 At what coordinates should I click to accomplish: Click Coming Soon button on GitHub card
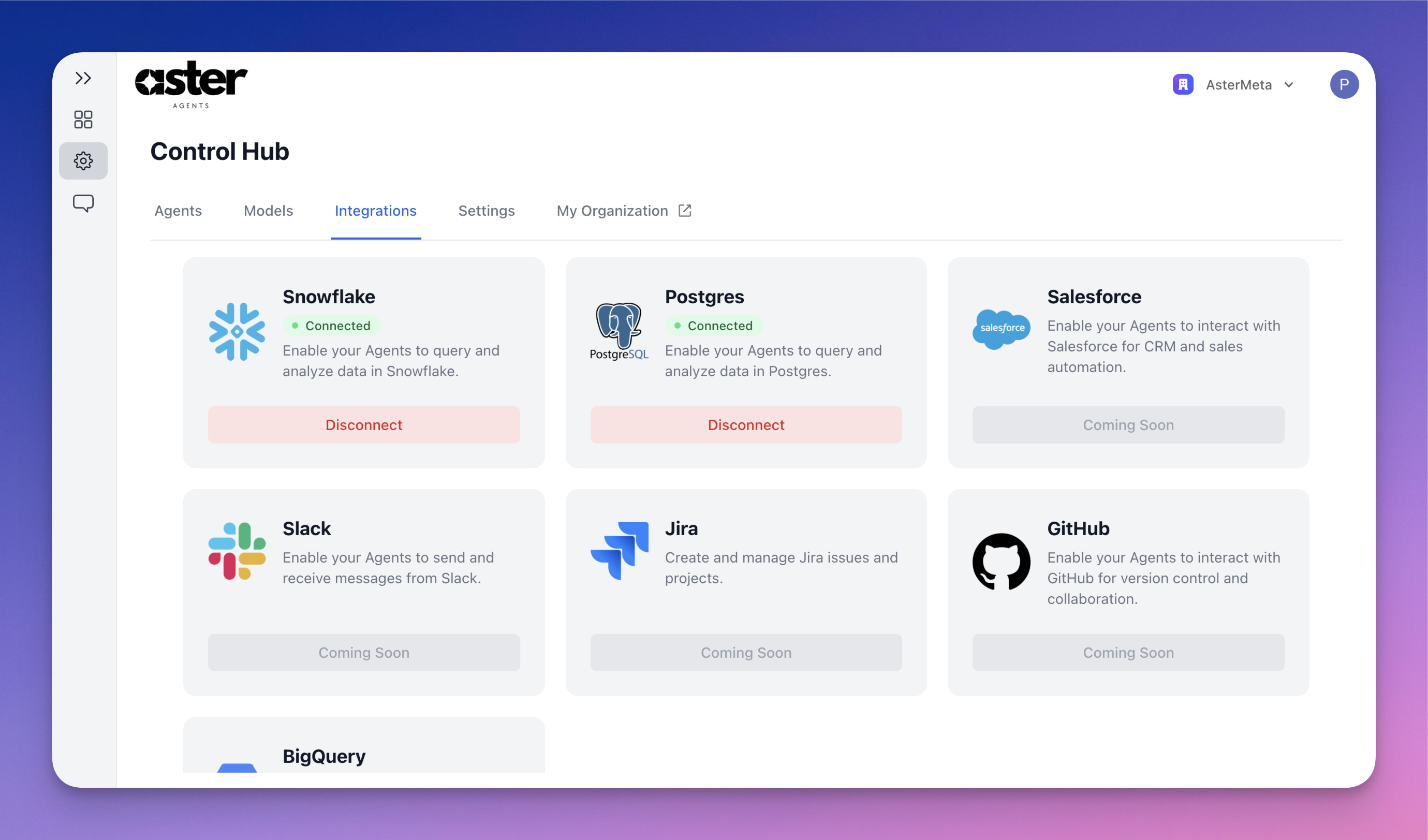point(1128,653)
